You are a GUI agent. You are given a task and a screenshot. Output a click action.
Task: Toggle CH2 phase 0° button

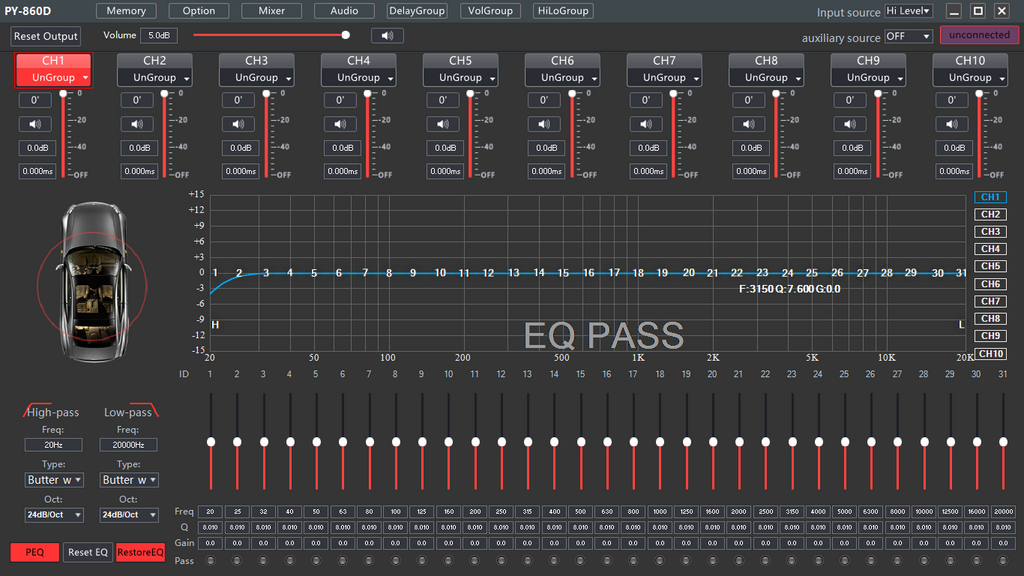[137, 100]
